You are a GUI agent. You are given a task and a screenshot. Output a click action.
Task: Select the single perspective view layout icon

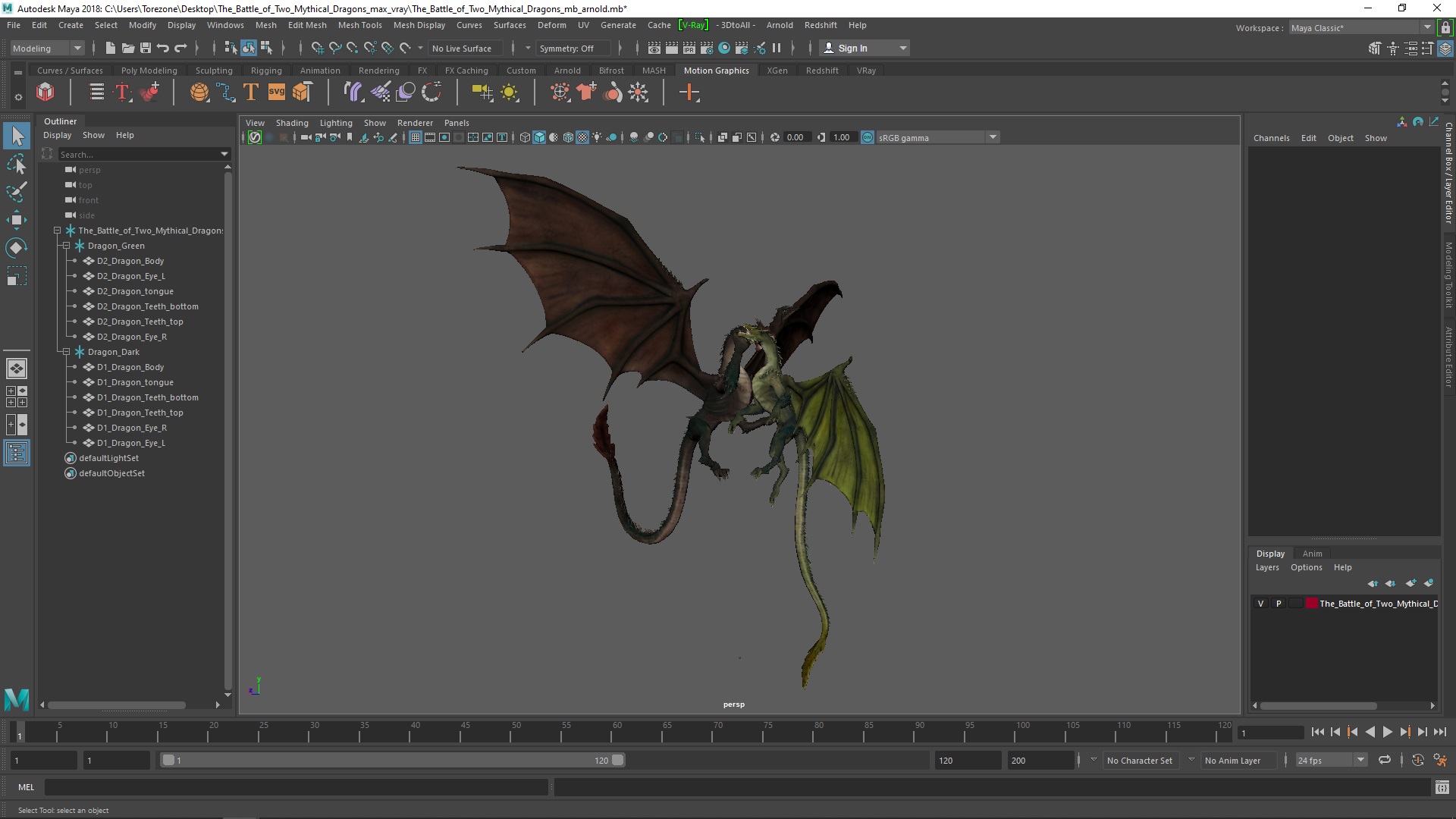tap(17, 369)
